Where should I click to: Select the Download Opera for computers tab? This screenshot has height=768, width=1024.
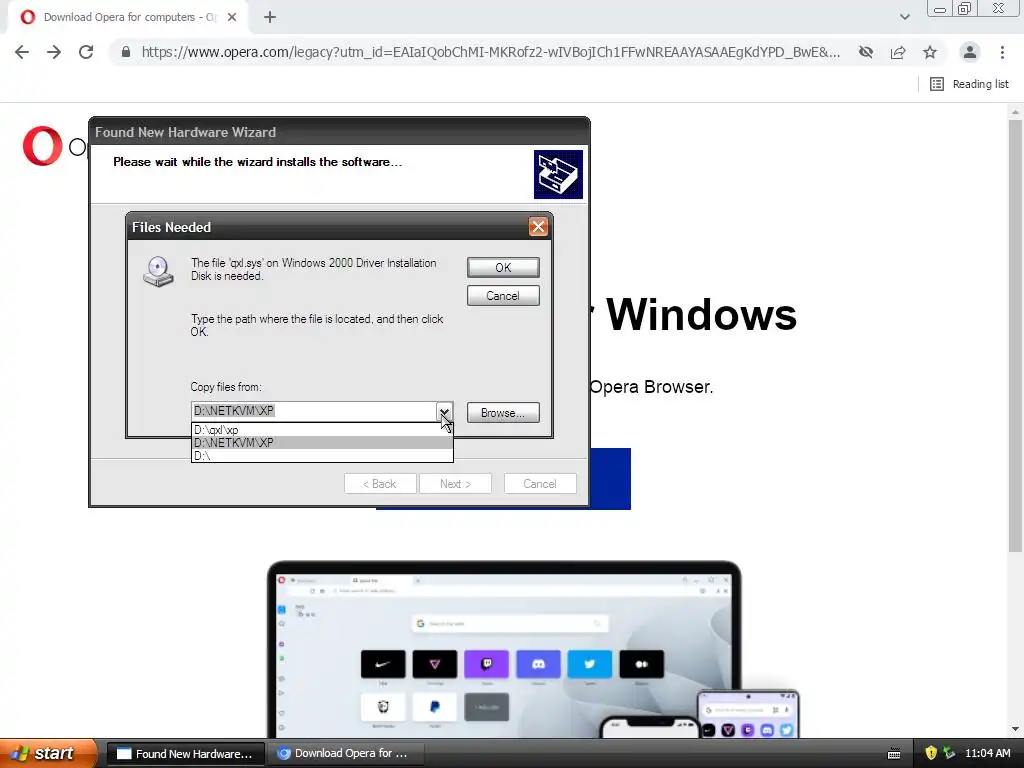pyautogui.click(x=127, y=18)
